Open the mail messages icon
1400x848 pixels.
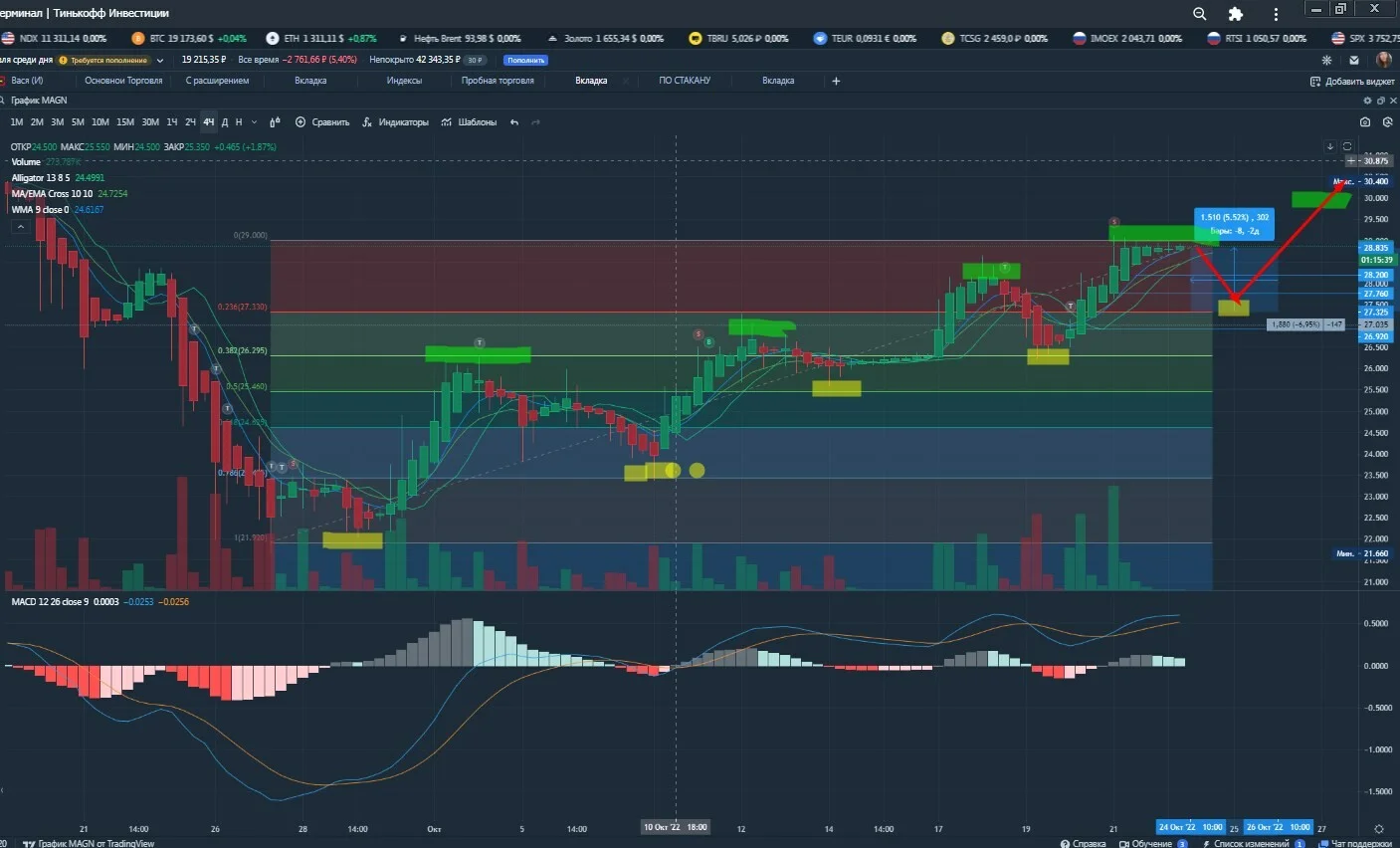(1353, 60)
